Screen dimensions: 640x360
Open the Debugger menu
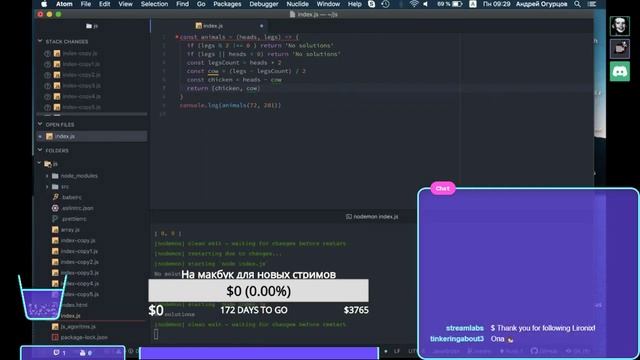[264, 4]
